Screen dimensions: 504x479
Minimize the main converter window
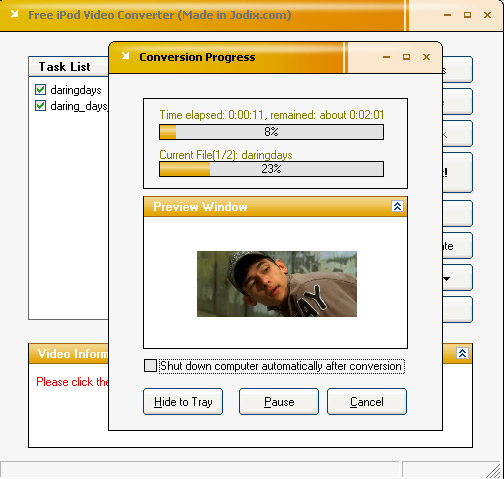[447, 15]
